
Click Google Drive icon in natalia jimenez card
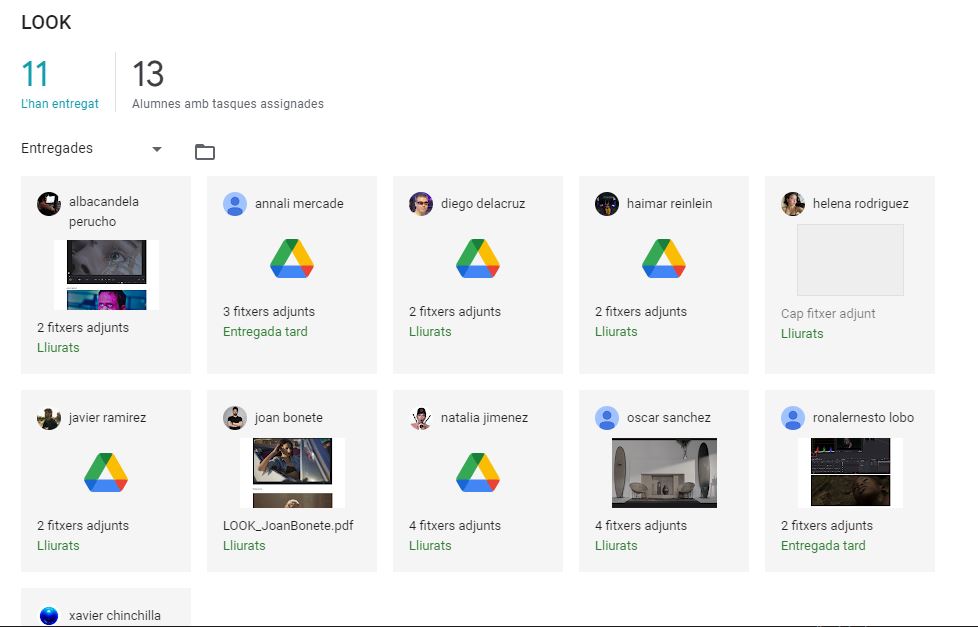click(478, 473)
